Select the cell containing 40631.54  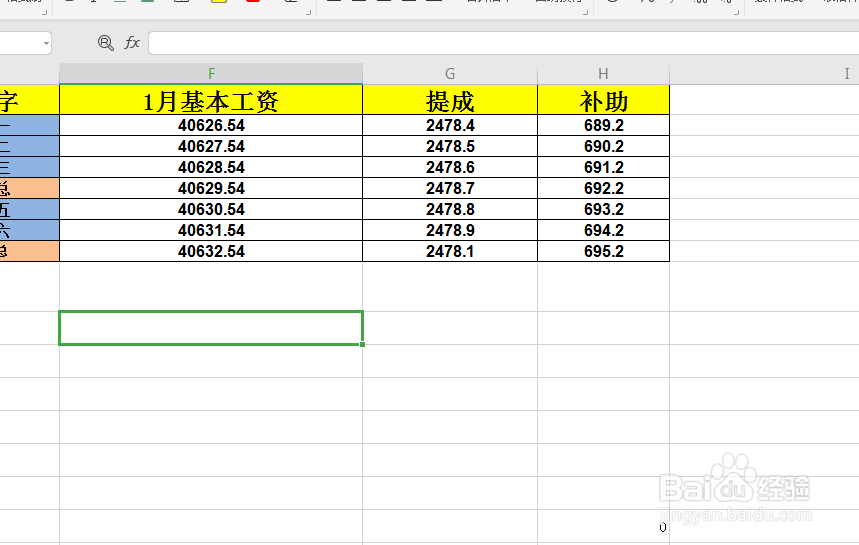tap(211, 230)
